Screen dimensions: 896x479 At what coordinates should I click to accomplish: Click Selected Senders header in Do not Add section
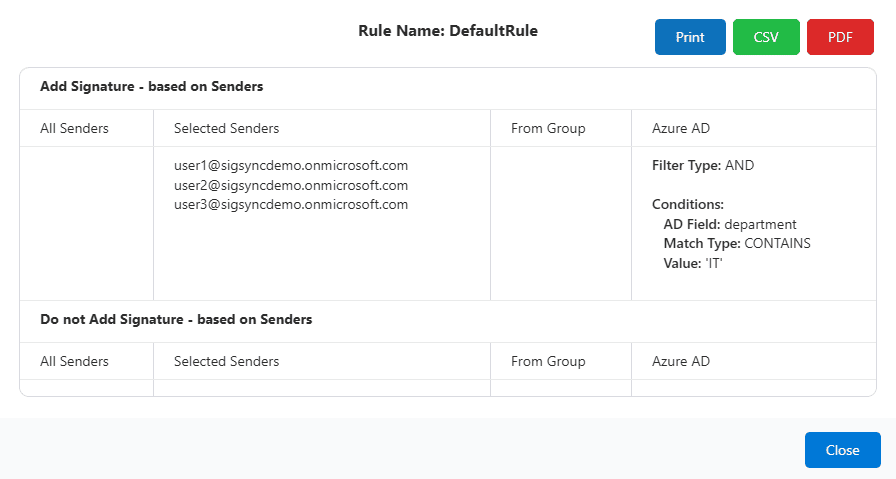(226, 361)
